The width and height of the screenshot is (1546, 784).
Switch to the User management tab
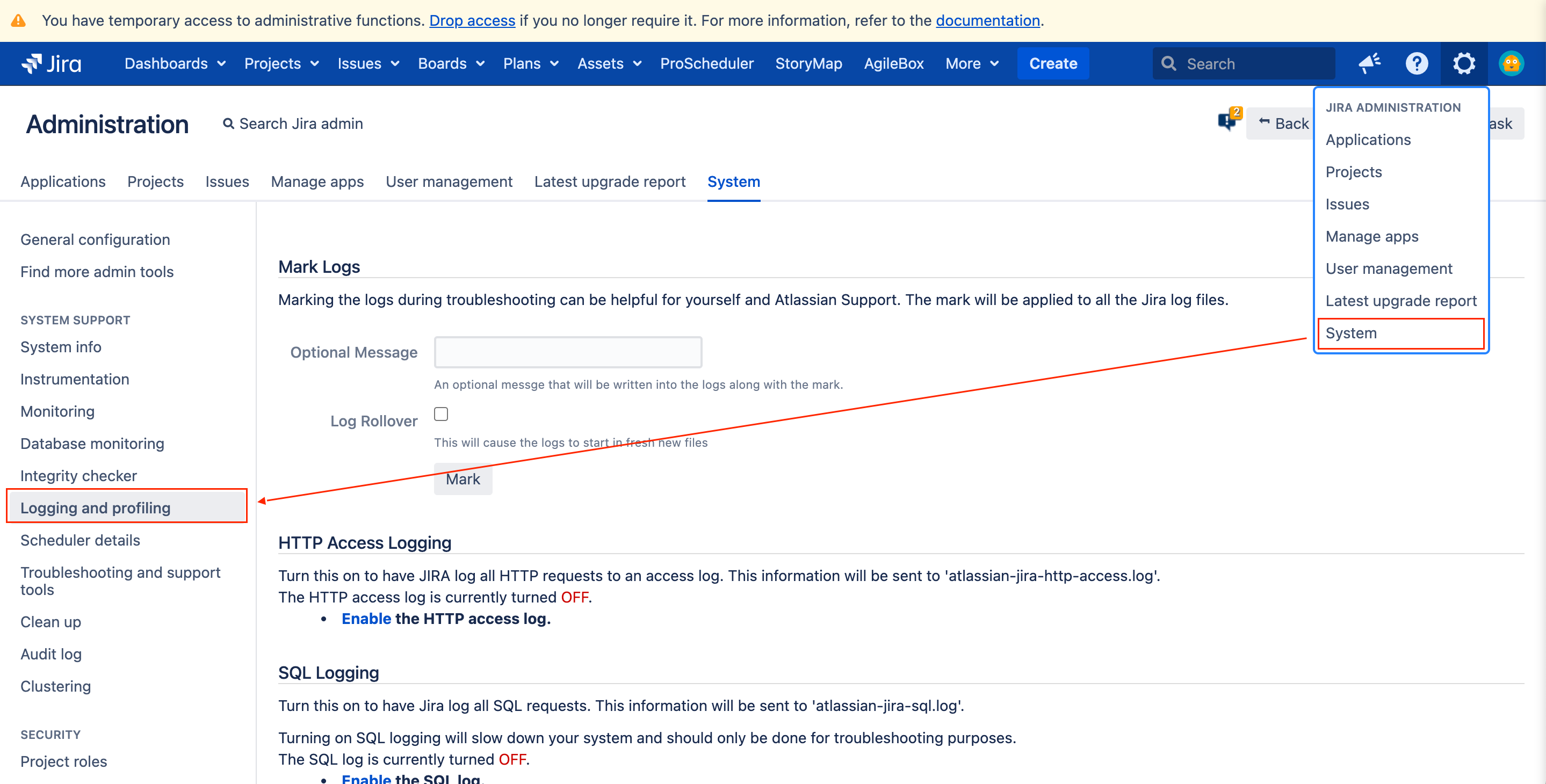pyautogui.click(x=449, y=181)
